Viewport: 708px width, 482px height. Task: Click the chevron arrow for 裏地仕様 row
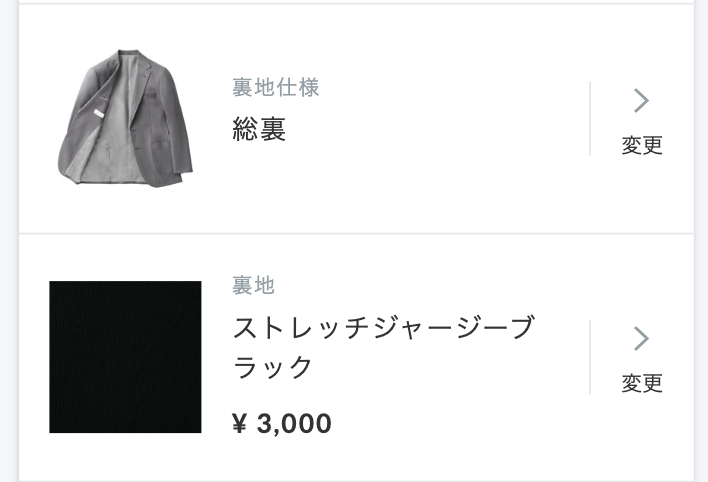(x=641, y=100)
